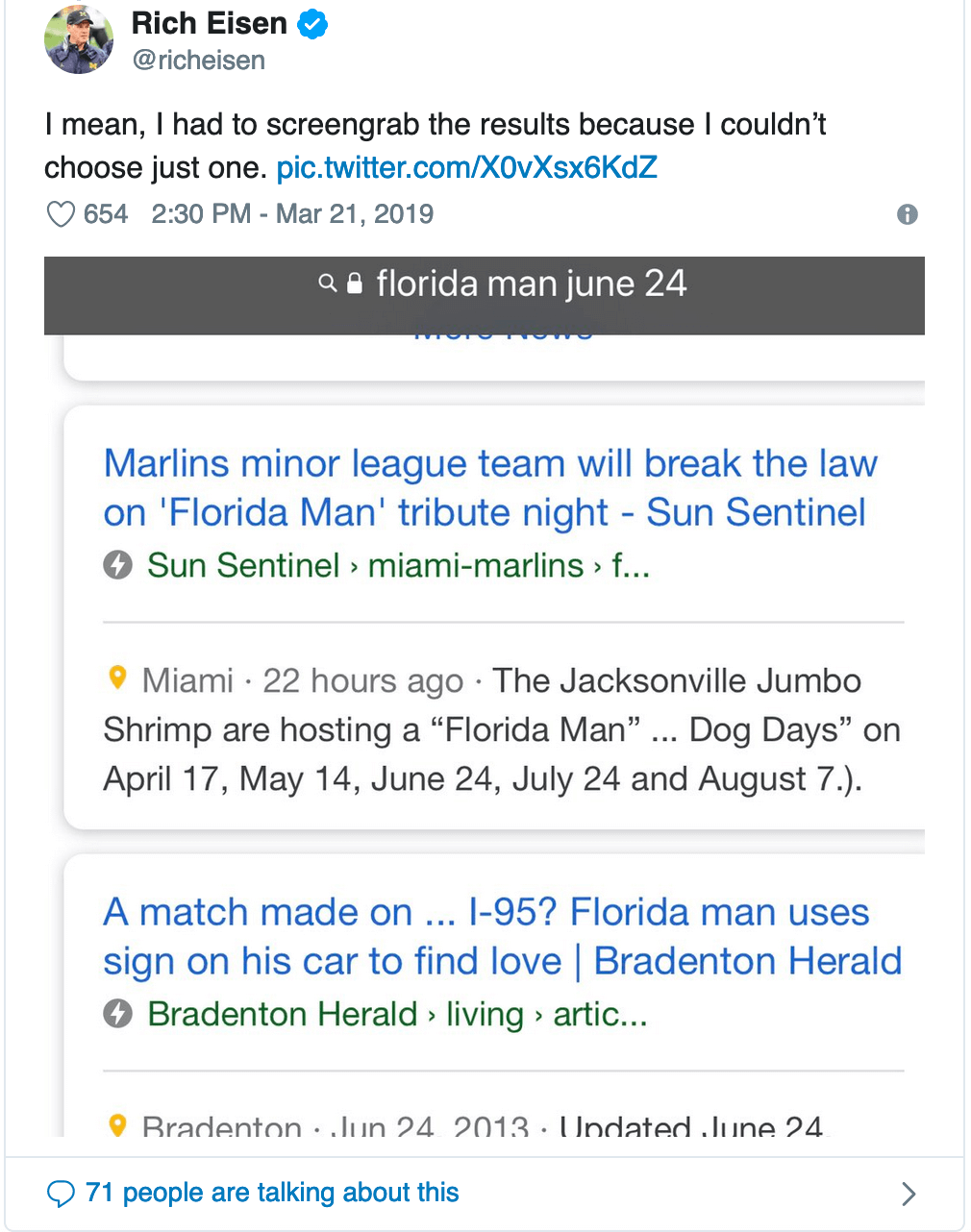
Task: Click the Miami location pin icon
Action: (x=117, y=678)
